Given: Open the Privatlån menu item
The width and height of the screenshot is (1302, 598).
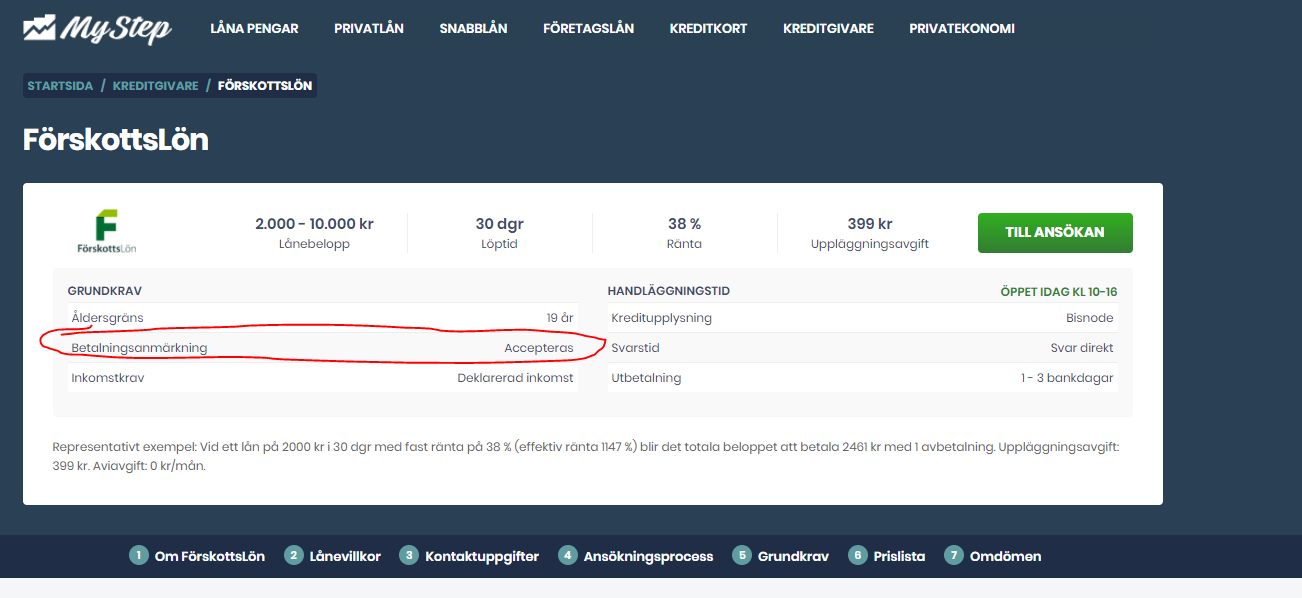Looking at the screenshot, I should click(369, 29).
